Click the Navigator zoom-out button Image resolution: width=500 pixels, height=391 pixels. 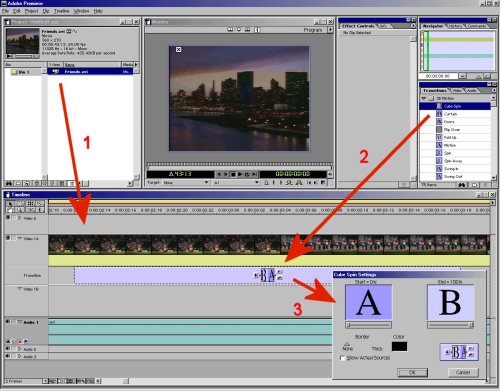(462, 76)
